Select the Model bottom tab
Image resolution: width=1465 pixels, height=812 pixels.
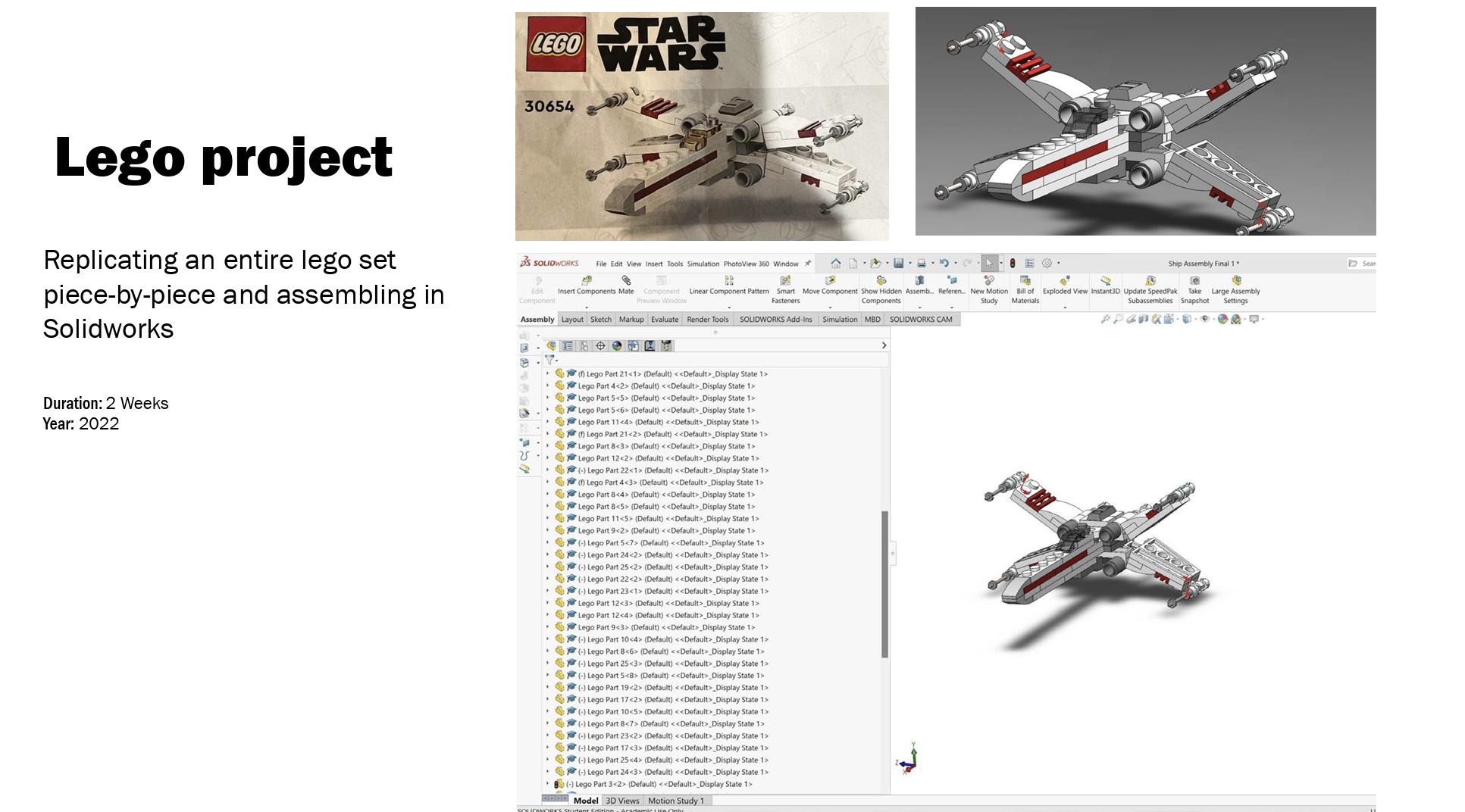click(x=585, y=801)
